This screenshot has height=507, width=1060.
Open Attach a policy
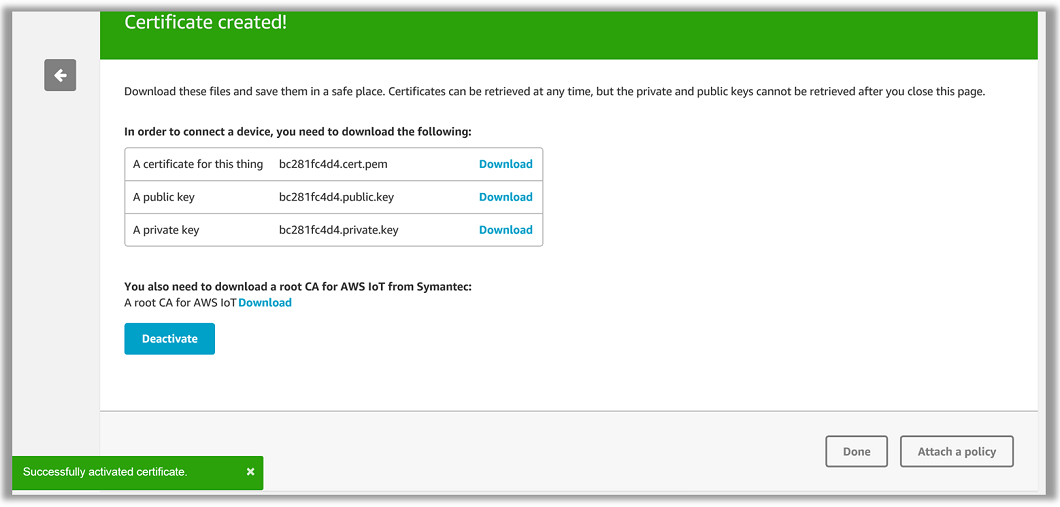click(956, 452)
